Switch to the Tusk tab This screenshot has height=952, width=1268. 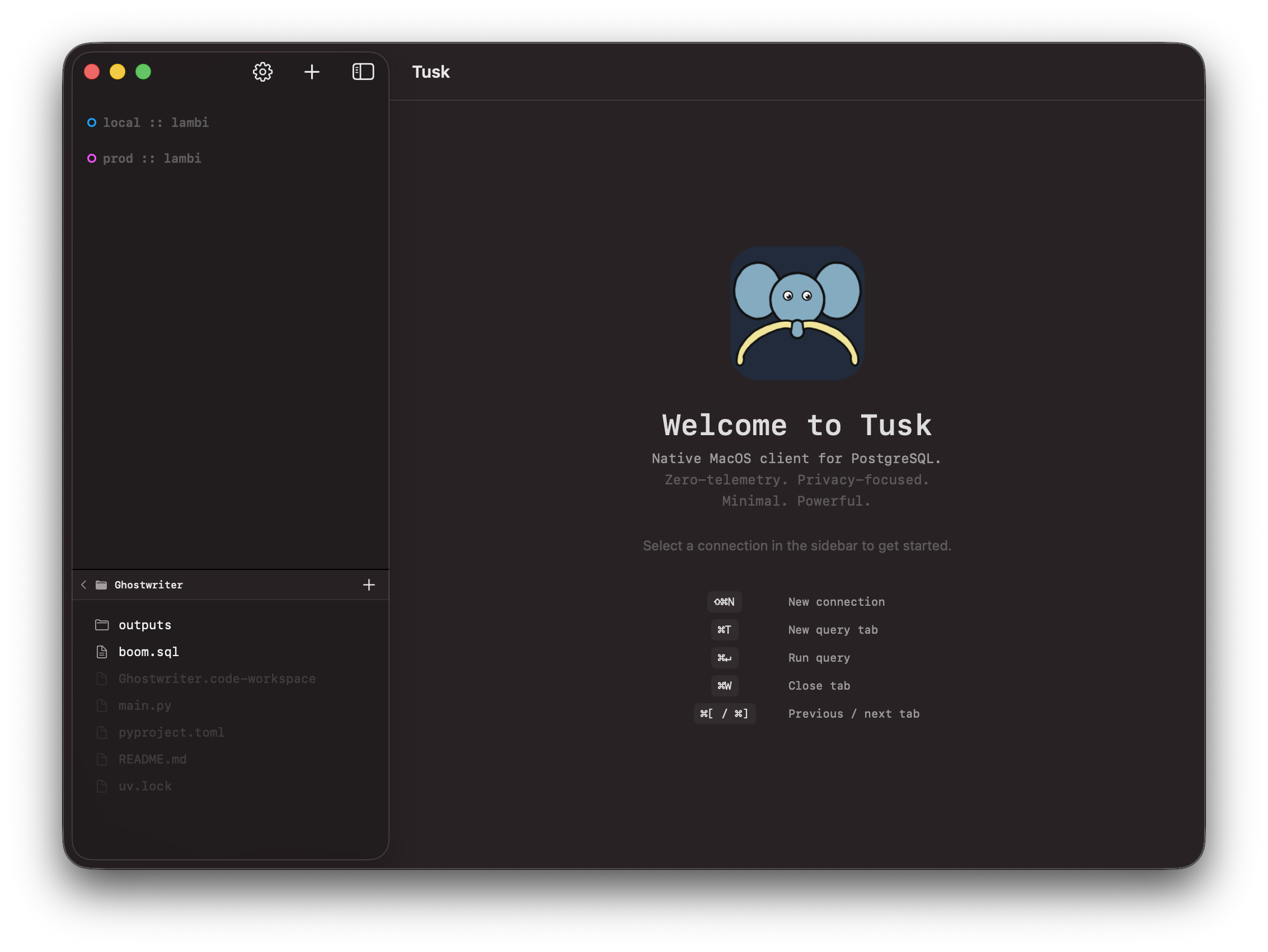click(x=430, y=71)
